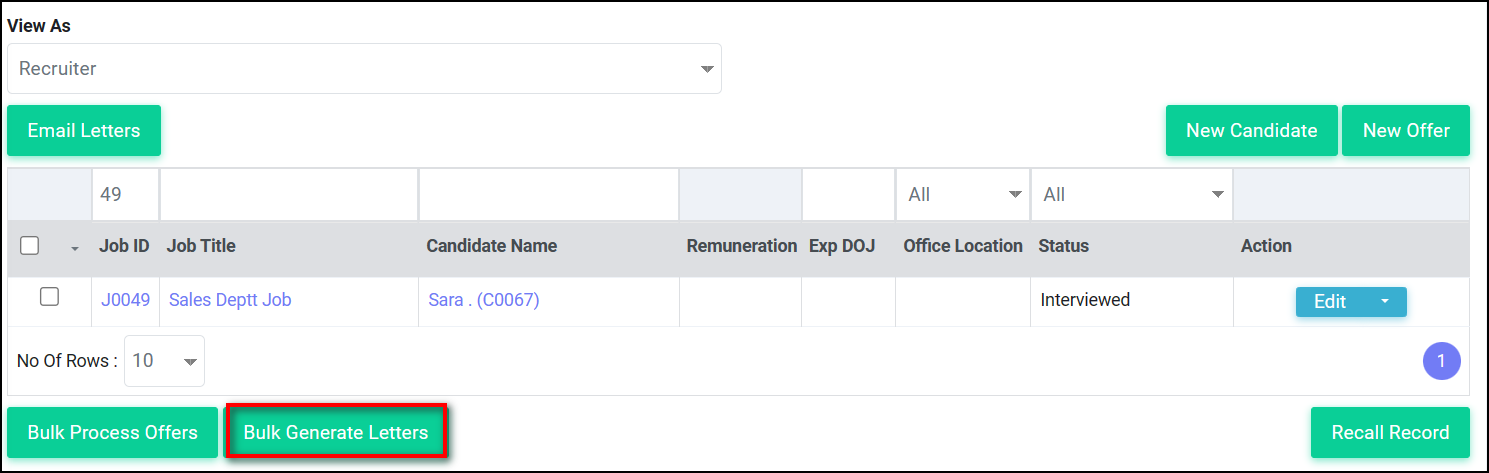This screenshot has height=473, width=1489.
Task: Open the Sales Deptt Job link
Action: point(230,299)
